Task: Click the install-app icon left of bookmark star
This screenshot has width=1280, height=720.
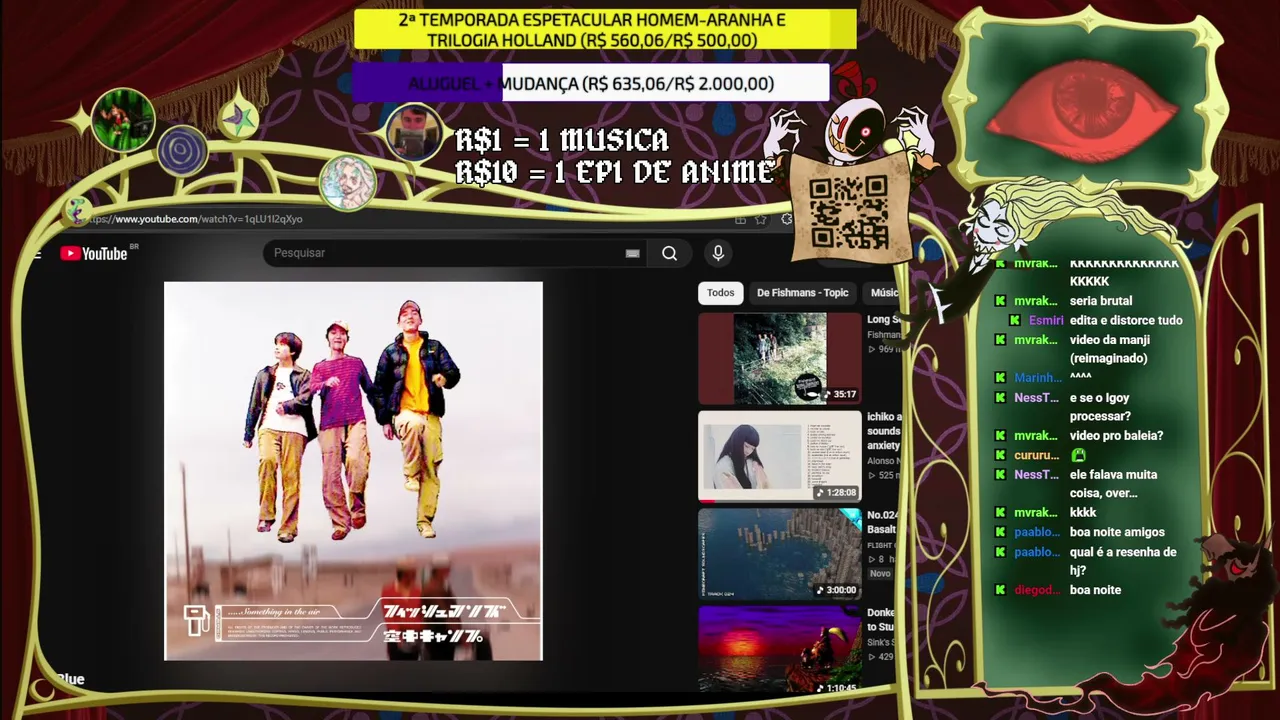Action: tap(740, 219)
